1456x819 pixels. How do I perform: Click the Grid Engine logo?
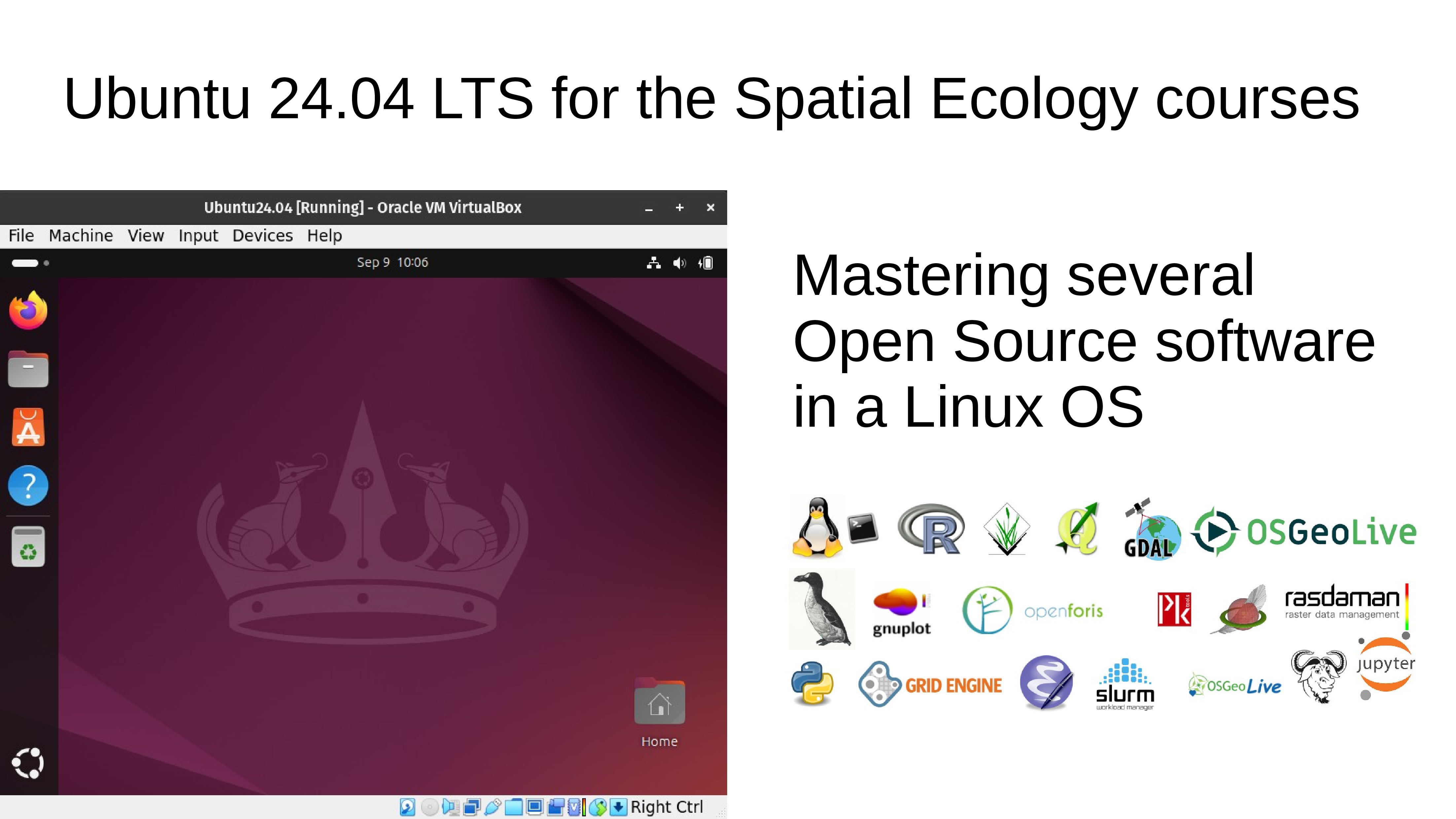930,684
